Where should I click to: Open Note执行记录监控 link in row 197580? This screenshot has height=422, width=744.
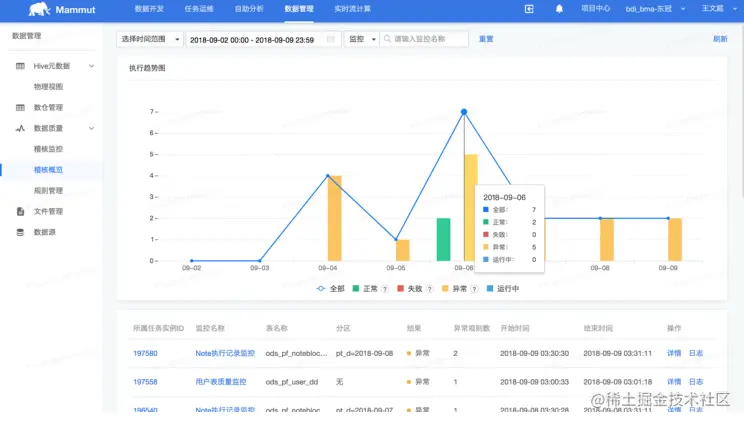tap(225, 353)
